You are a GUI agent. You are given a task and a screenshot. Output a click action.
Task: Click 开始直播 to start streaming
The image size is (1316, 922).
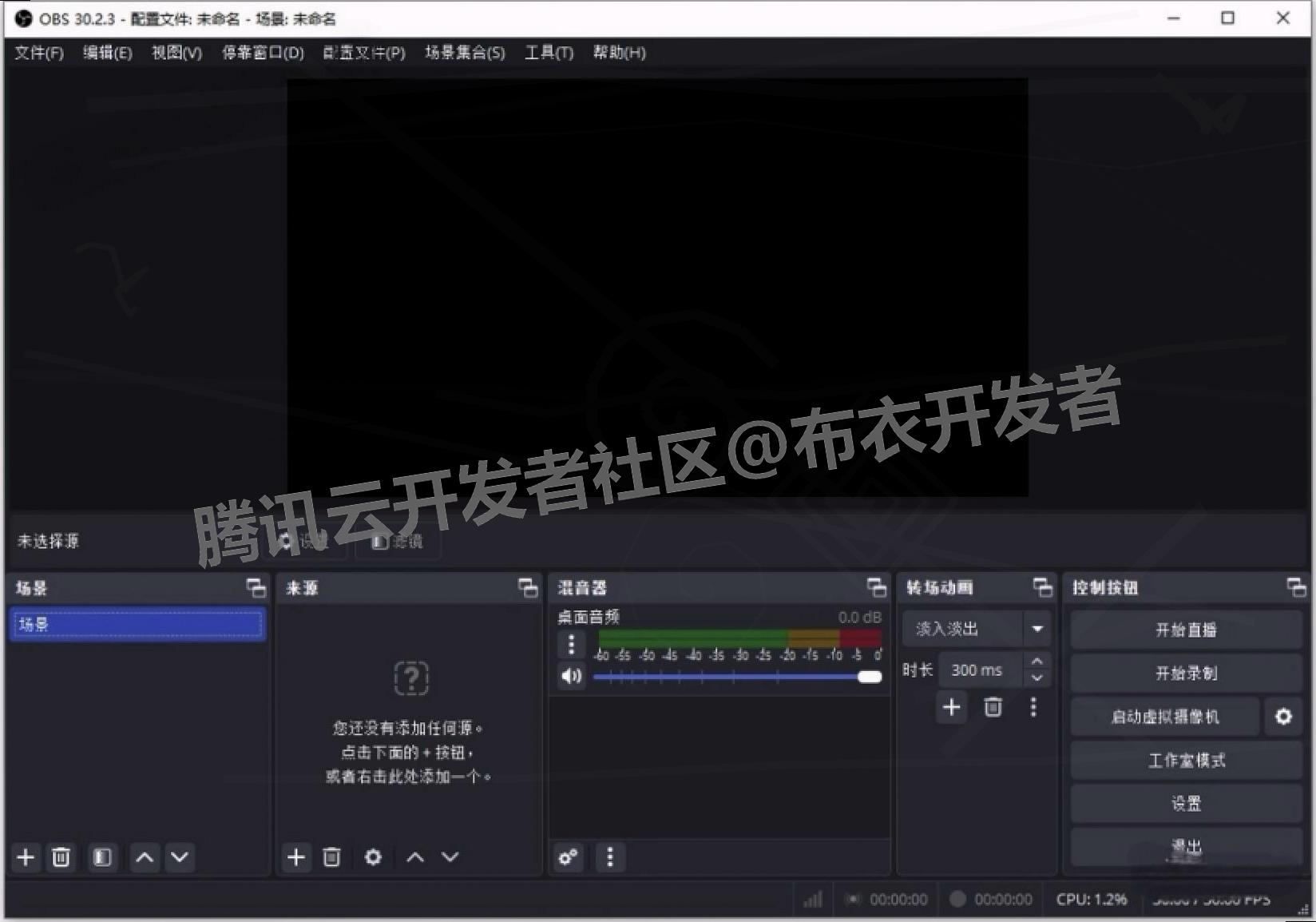click(1186, 630)
